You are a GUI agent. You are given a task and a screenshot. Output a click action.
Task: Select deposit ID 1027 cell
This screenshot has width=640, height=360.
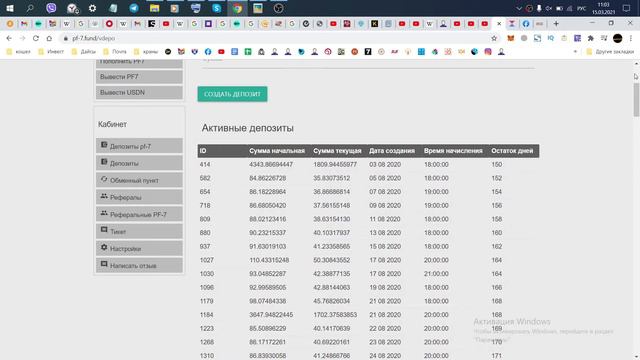[x=207, y=260]
